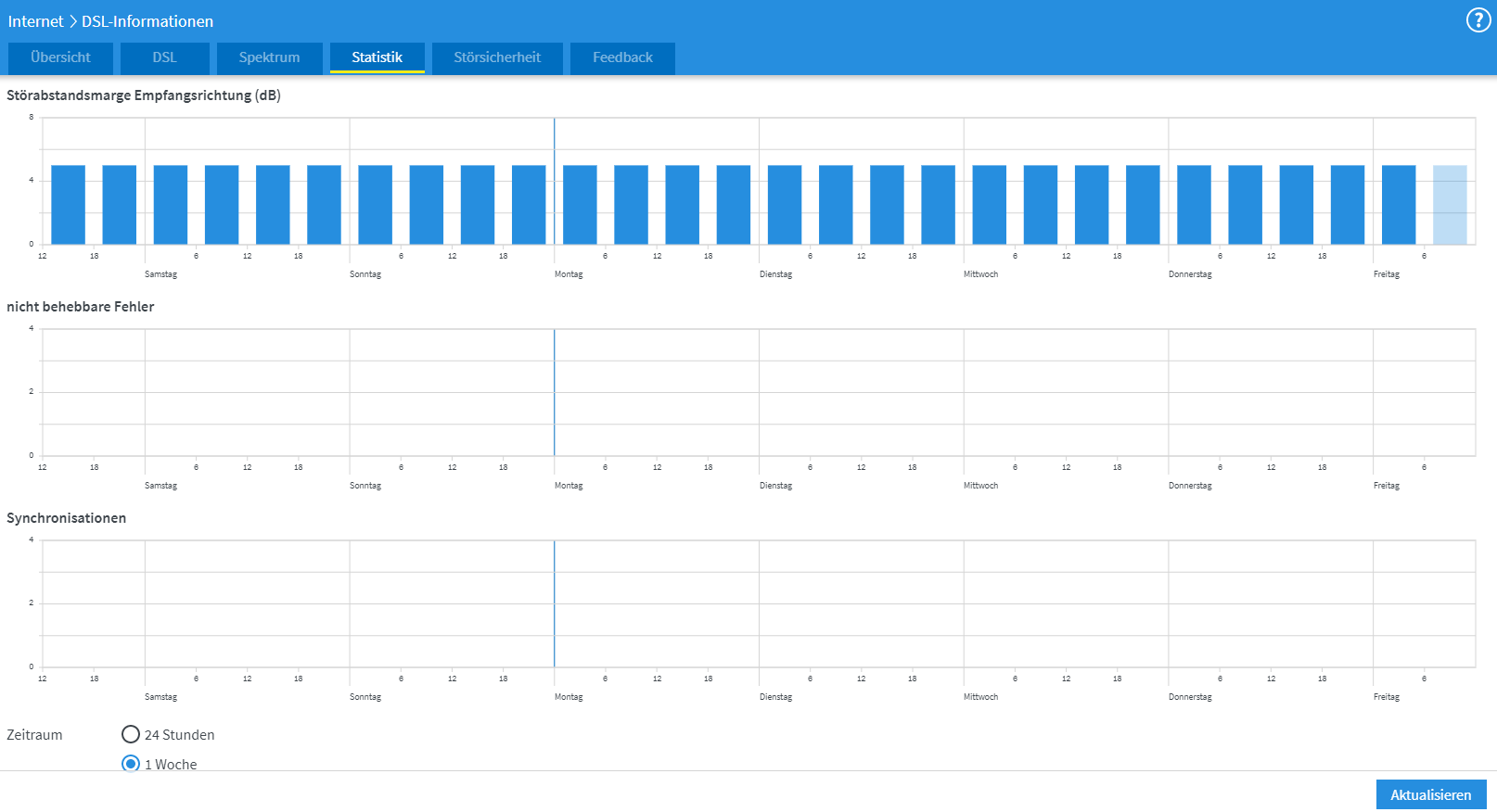
Task: Click the heading 'nicht behebbare Fehler'
Action: tap(81, 307)
